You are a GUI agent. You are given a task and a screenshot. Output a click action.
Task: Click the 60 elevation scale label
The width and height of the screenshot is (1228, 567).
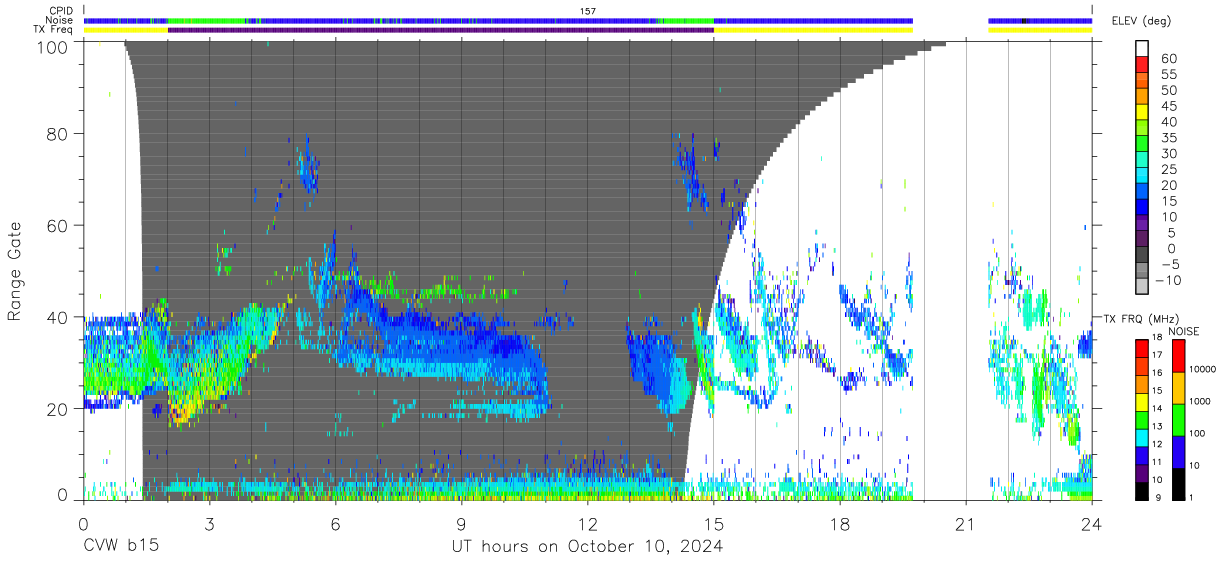1170,59
